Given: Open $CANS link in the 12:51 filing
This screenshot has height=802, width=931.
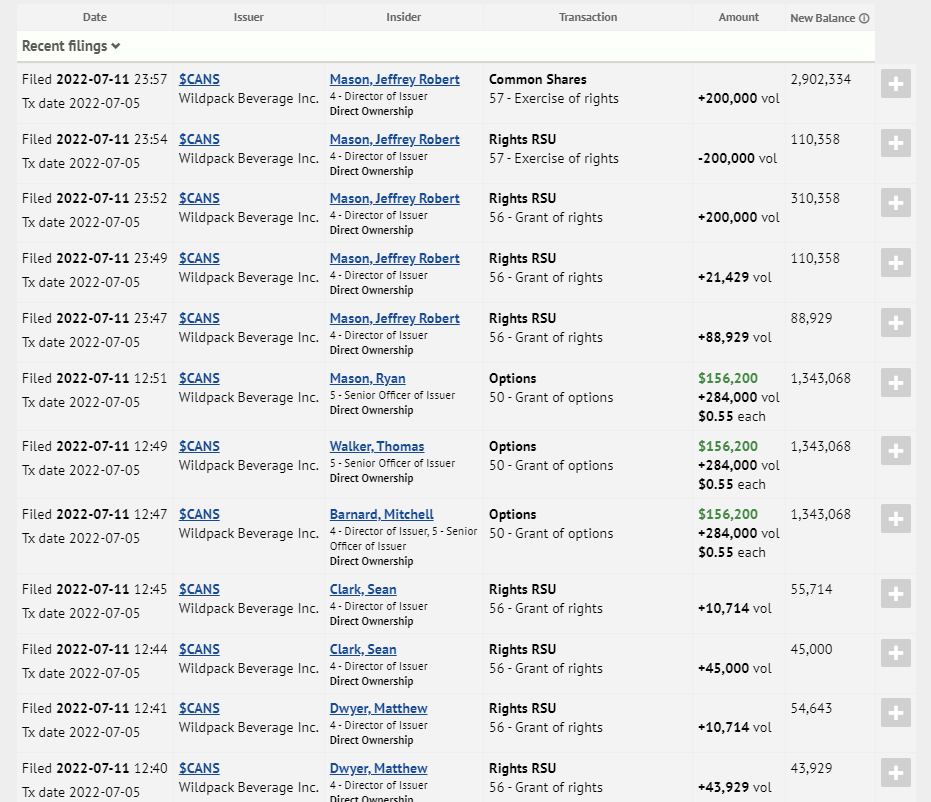Looking at the screenshot, I should pyautogui.click(x=200, y=378).
